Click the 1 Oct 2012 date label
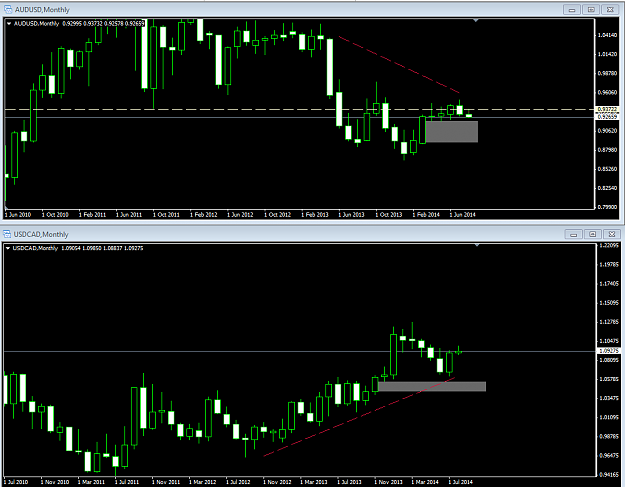The image size is (625, 487). pyautogui.click(x=278, y=215)
